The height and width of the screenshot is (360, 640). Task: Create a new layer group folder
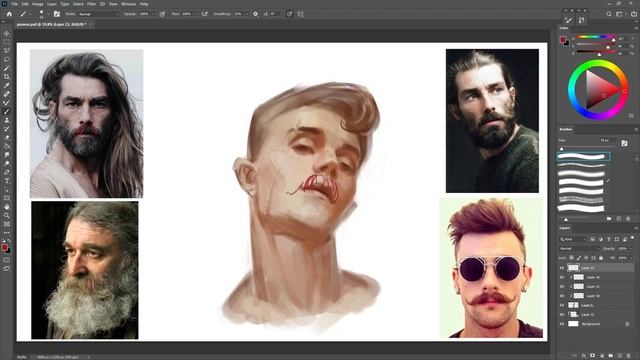pyautogui.click(x=611, y=356)
